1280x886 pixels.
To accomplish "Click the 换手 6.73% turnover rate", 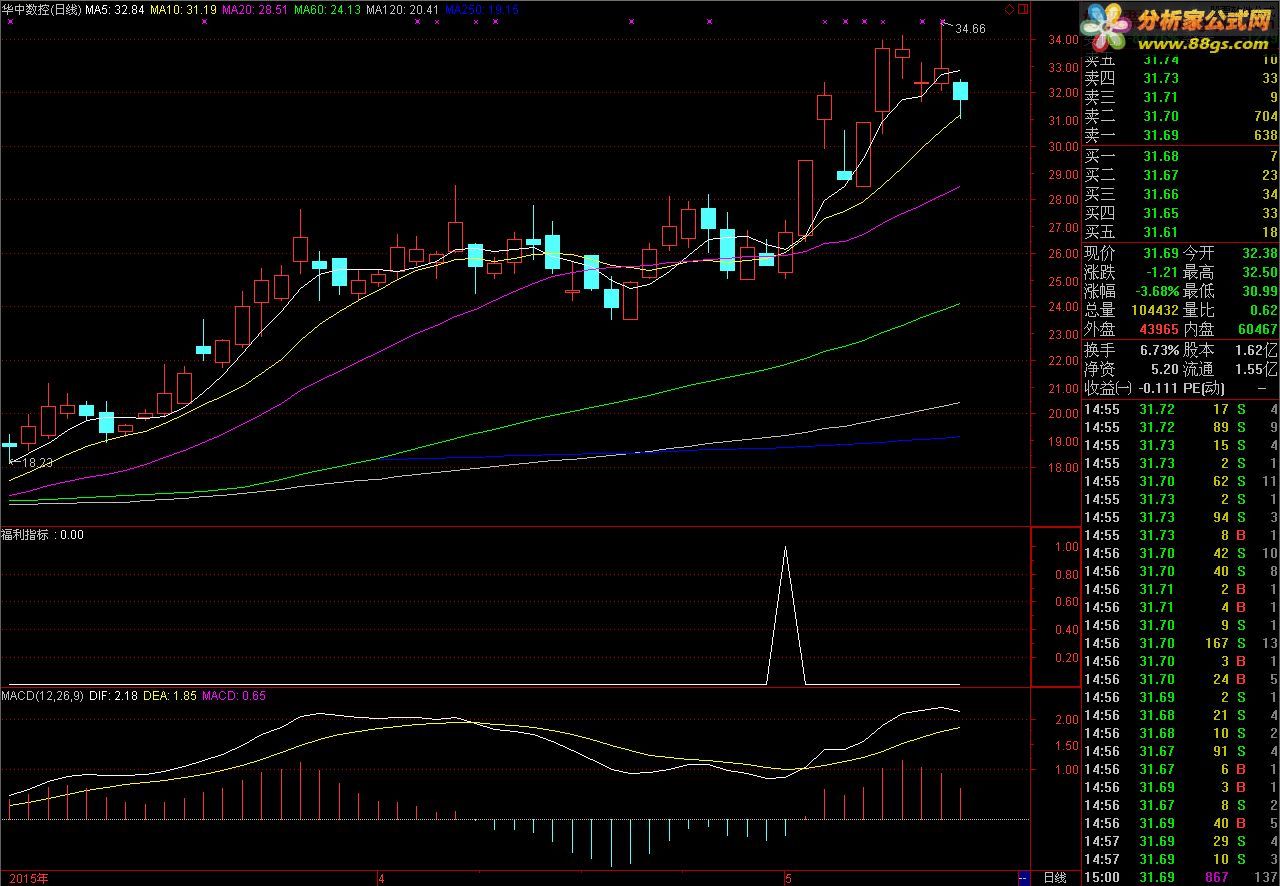I will tap(1158, 350).
